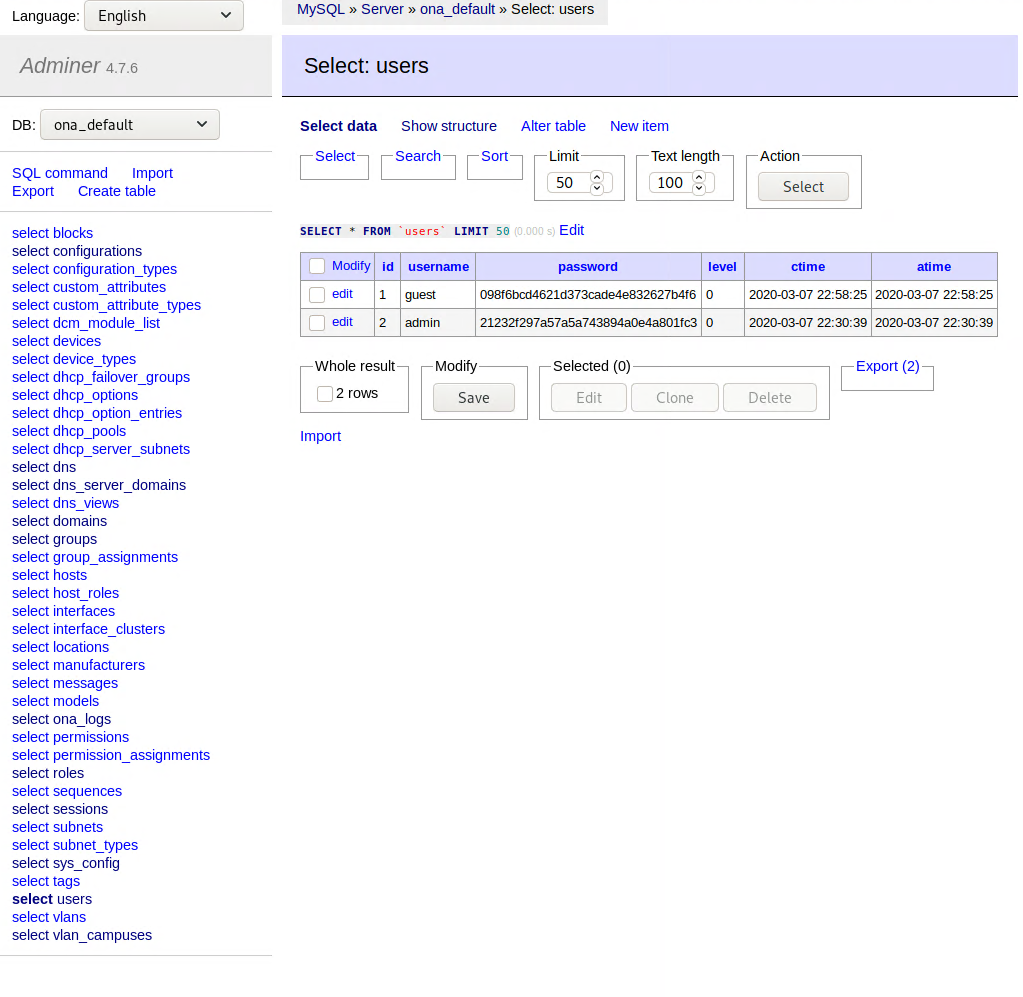Open select configurations table

point(77,252)
